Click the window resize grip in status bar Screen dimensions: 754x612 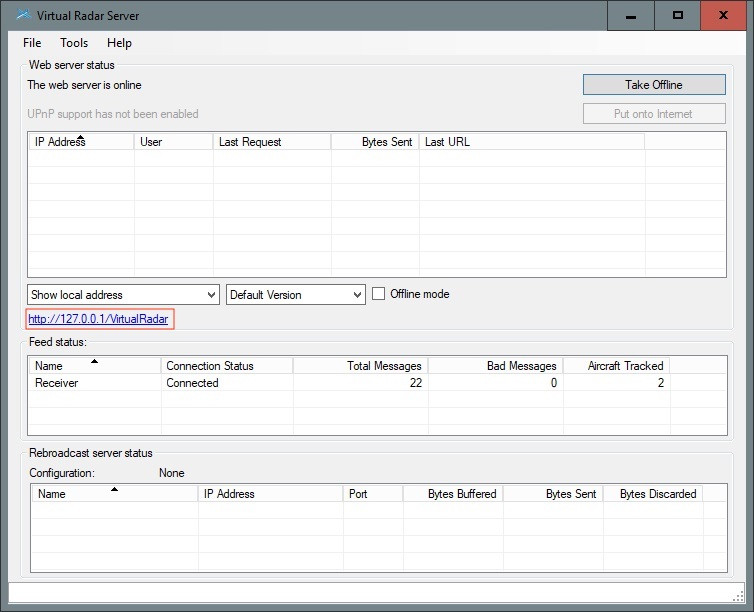pos(739,597)
